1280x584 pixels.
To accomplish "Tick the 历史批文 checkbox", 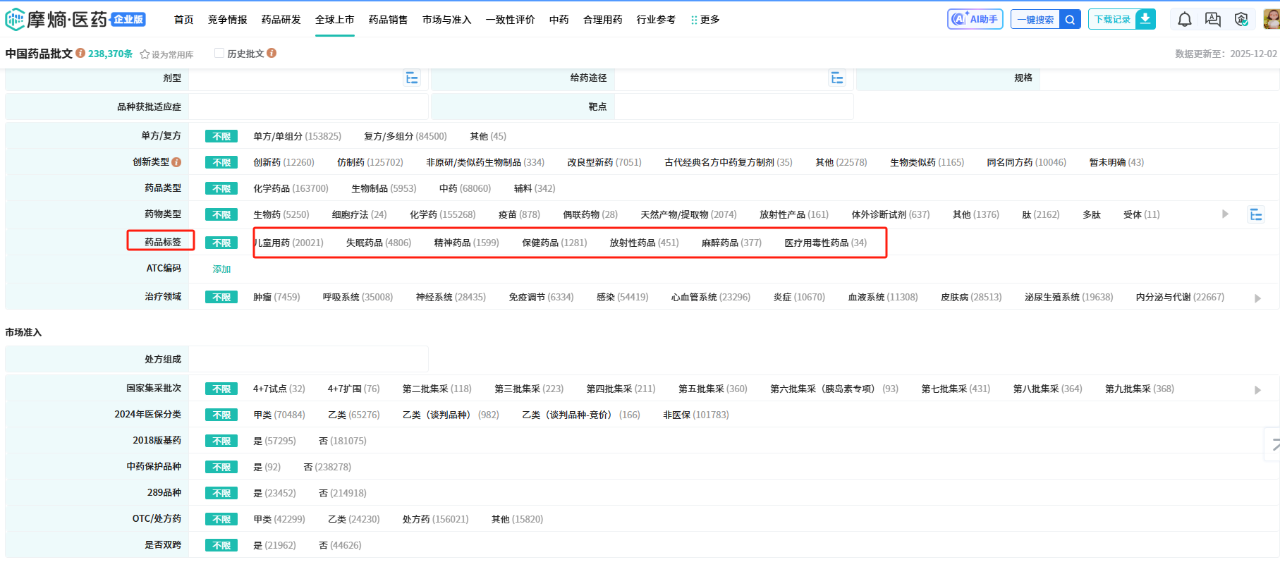I will pyautogui.click(x=219, y=54).
